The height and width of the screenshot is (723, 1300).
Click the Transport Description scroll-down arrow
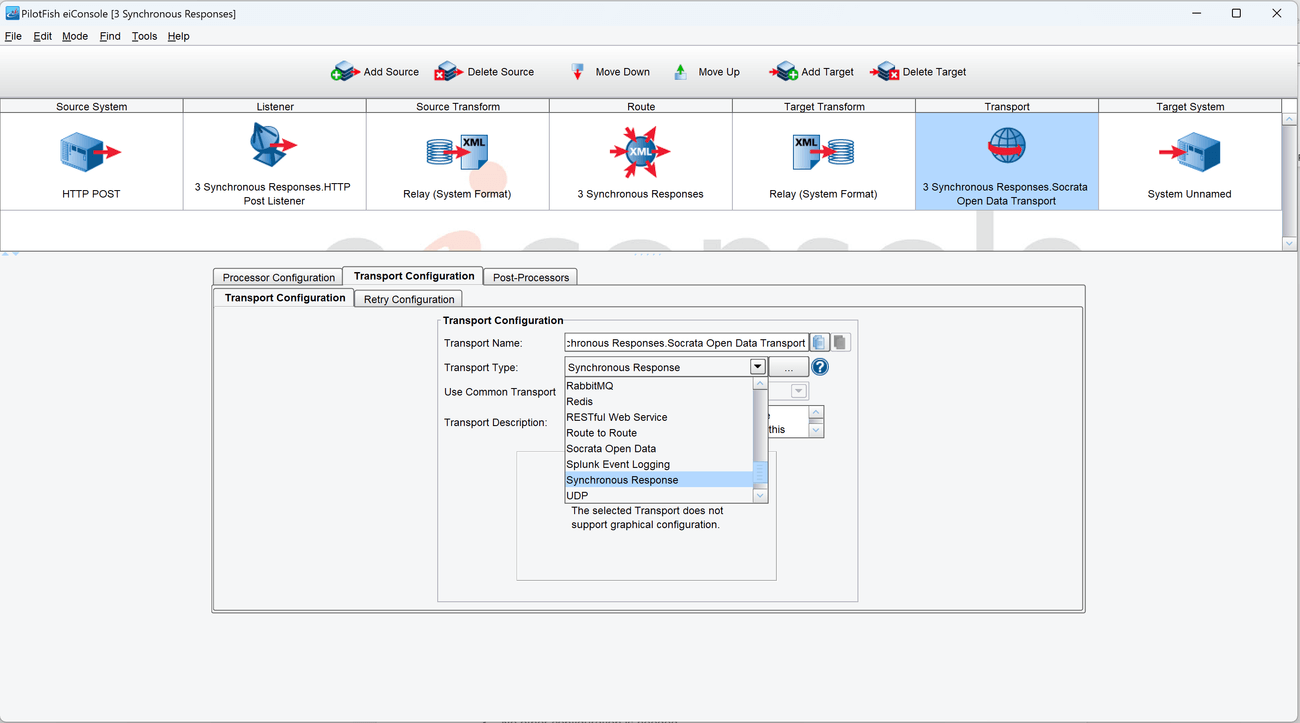816,430
